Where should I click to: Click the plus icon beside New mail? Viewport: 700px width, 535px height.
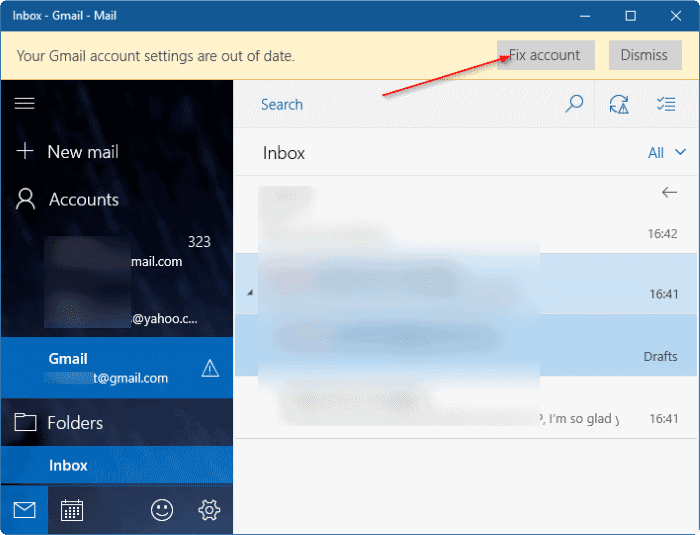25,151
